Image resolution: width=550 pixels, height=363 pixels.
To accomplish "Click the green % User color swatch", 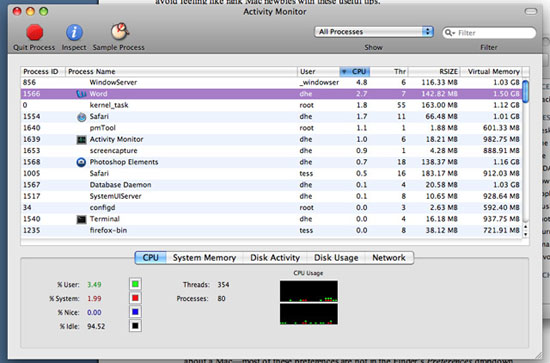I will (x=135, y=284).
